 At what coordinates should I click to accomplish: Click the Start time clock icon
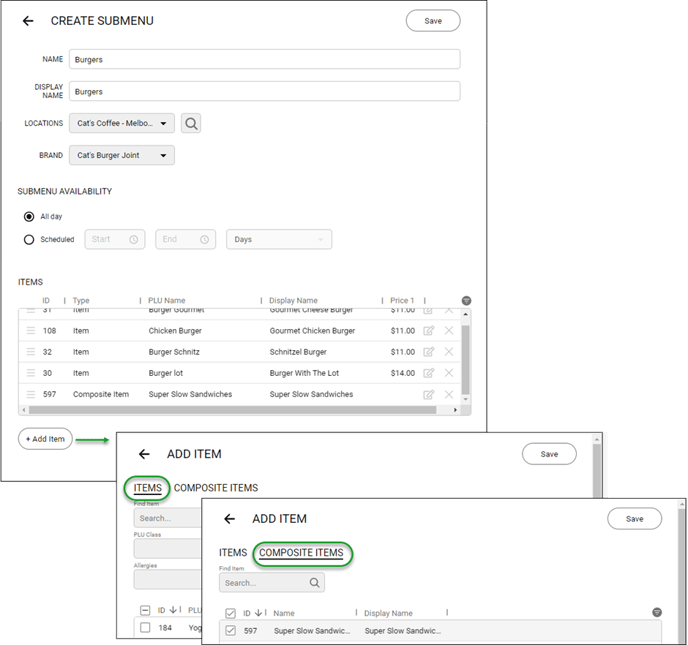click(x=134, y=240)
